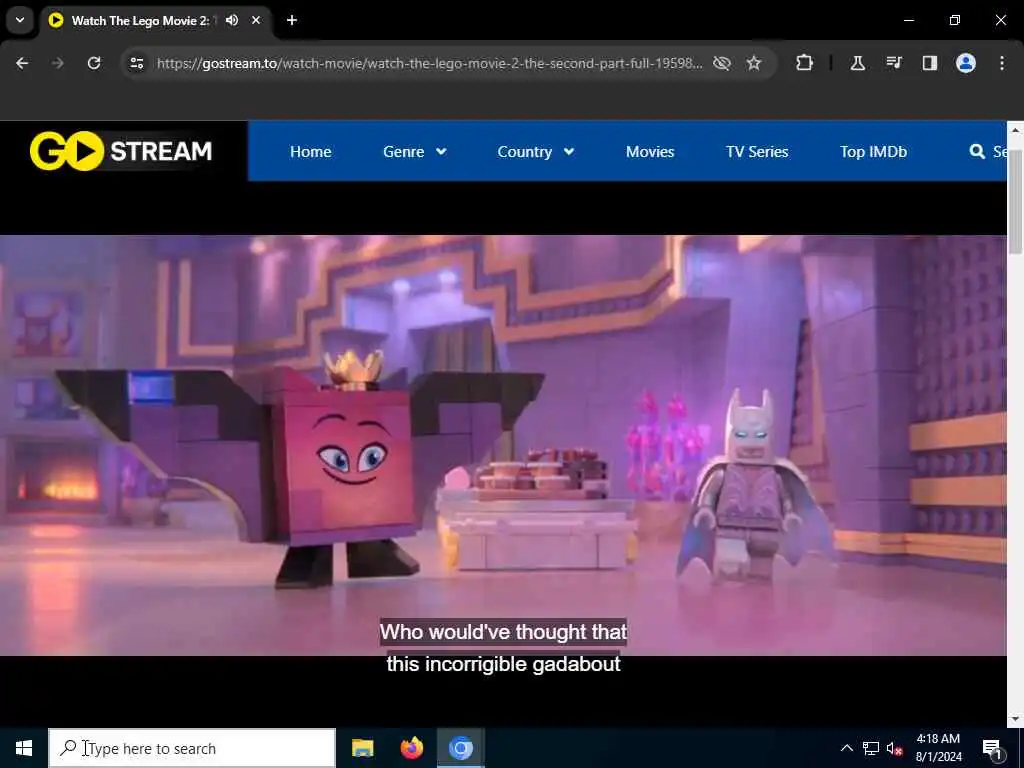
Task: Open the Chrome profile avatar
Action: pyautogui.click(x=966, y=63)
